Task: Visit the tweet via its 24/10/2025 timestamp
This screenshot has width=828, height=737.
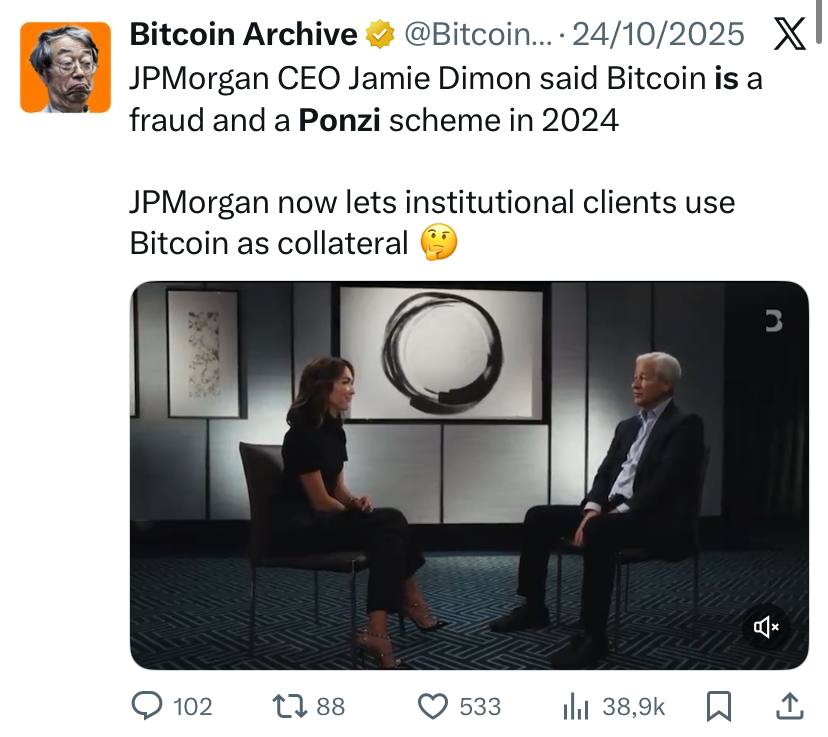Action: (x=657, y=33)
